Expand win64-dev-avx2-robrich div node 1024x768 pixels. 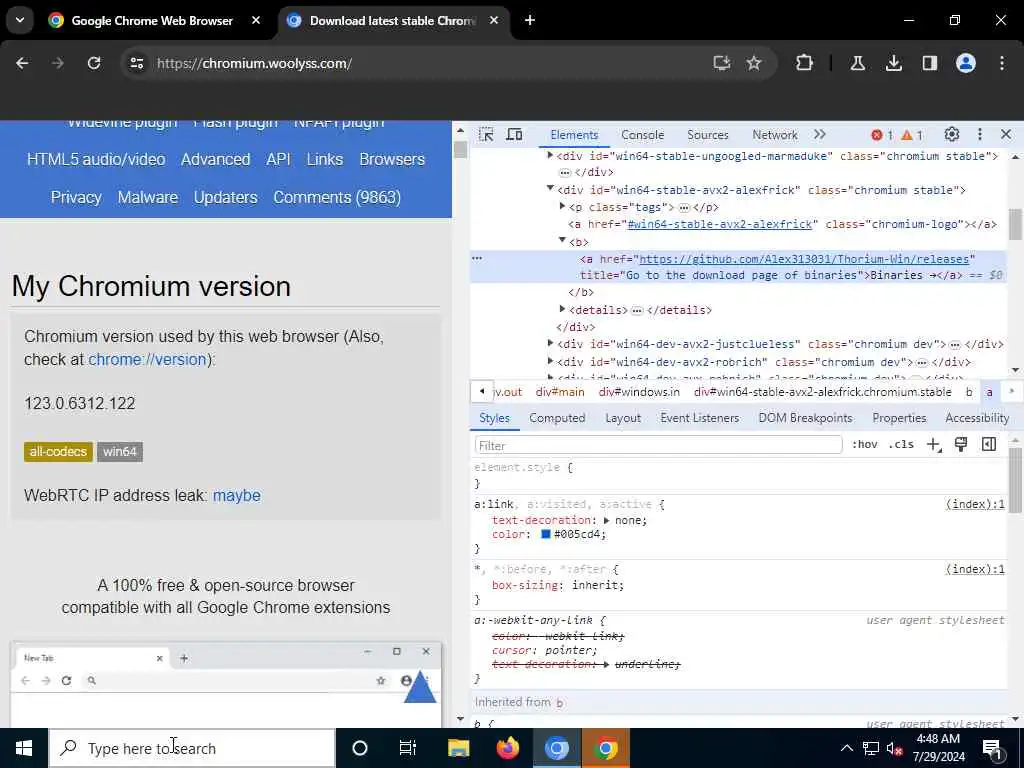(x=550, y=360)
